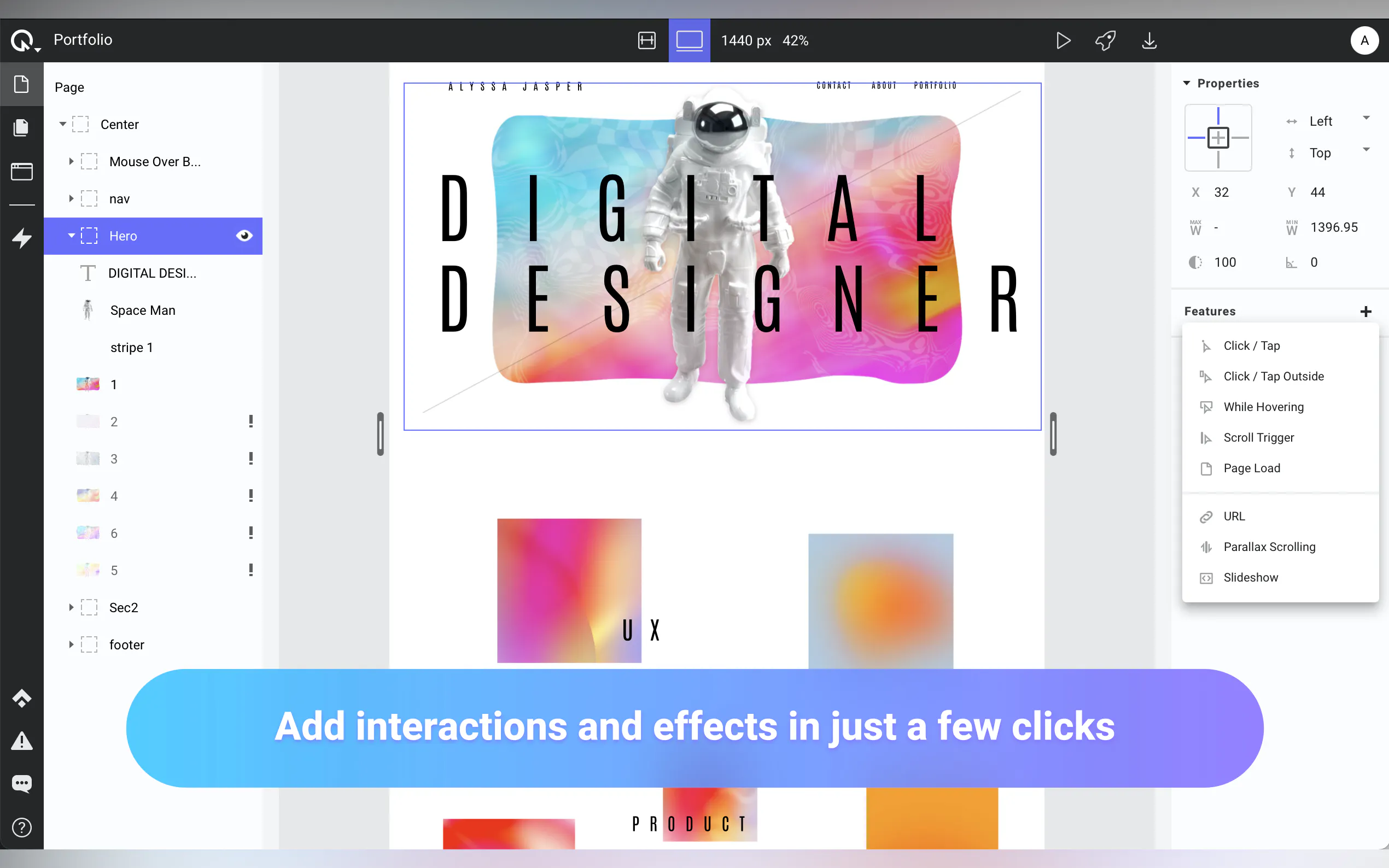
Task: Toggle the fit-width view button
Action: tap(646, 41)
